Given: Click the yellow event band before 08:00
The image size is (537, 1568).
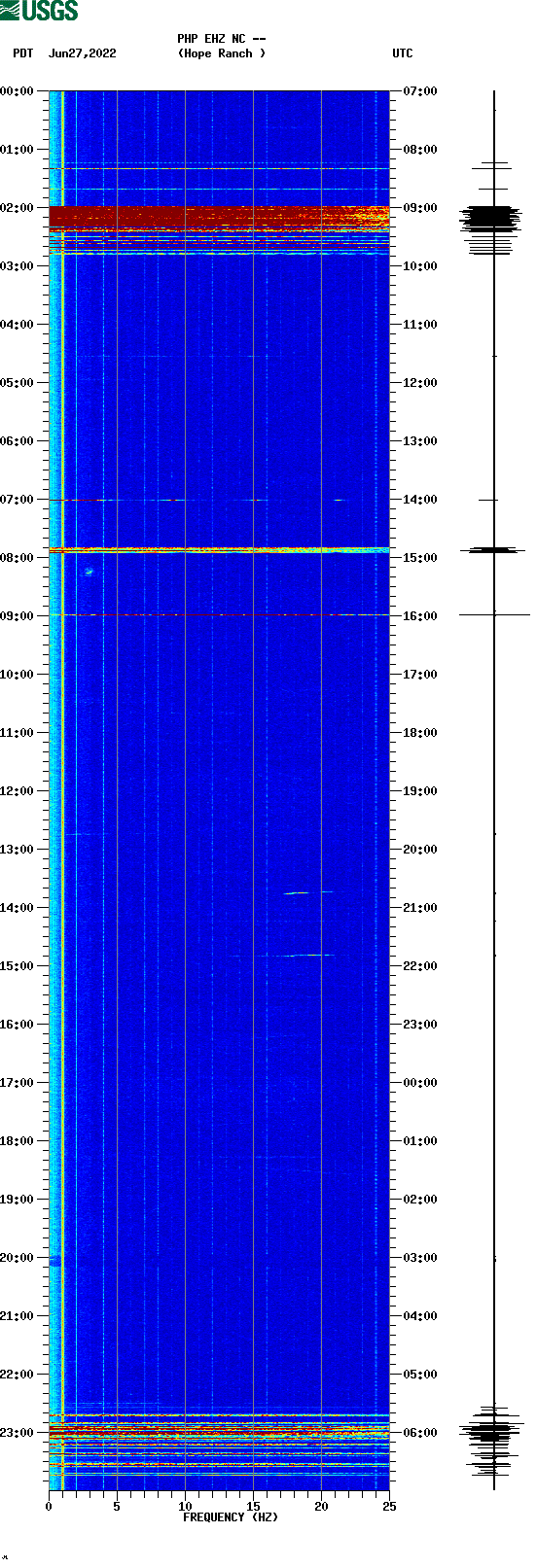Looking at the screenshot, I should (219, 550).
